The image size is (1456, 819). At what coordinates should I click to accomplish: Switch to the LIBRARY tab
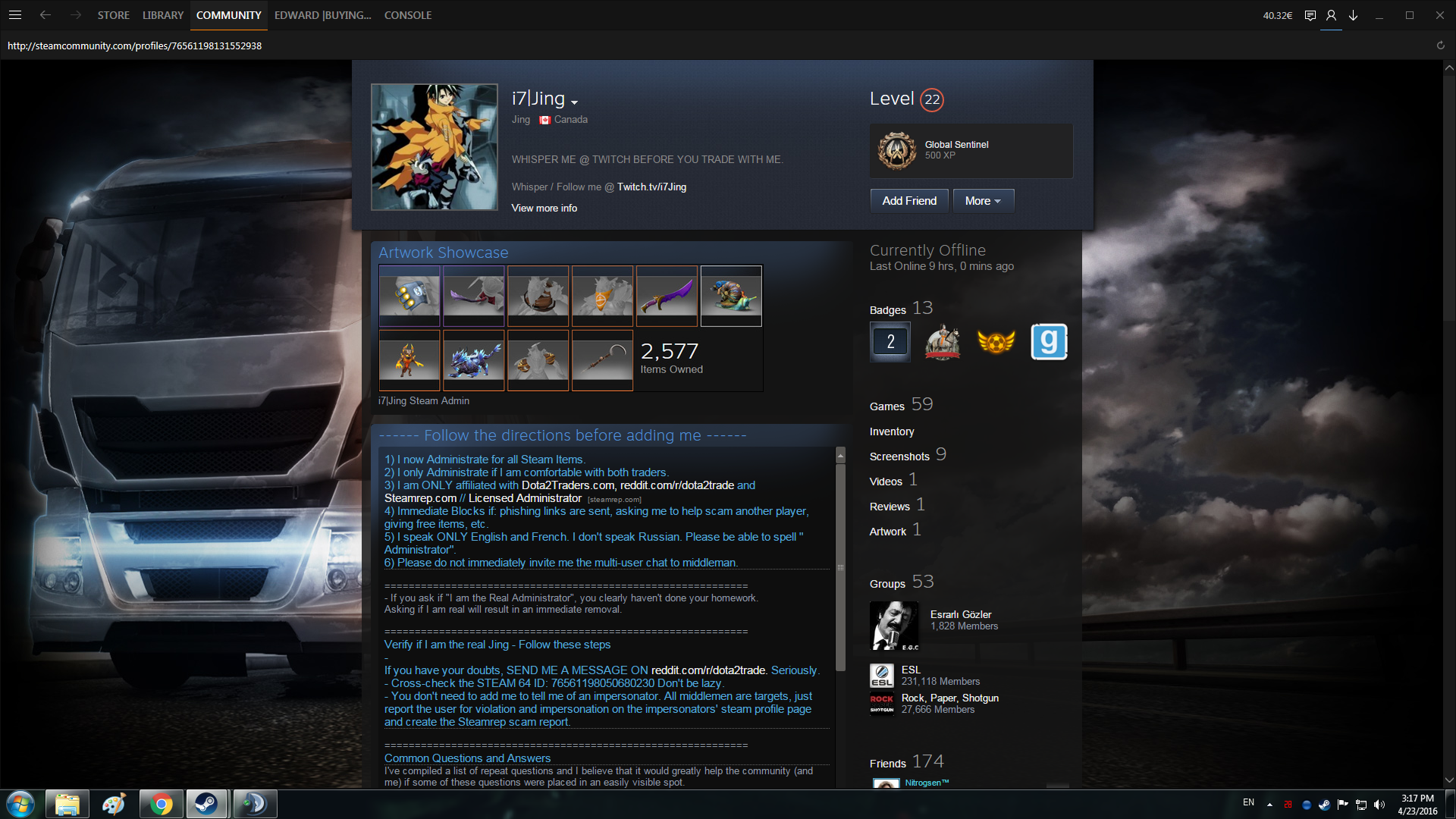(x=163, y=15)
